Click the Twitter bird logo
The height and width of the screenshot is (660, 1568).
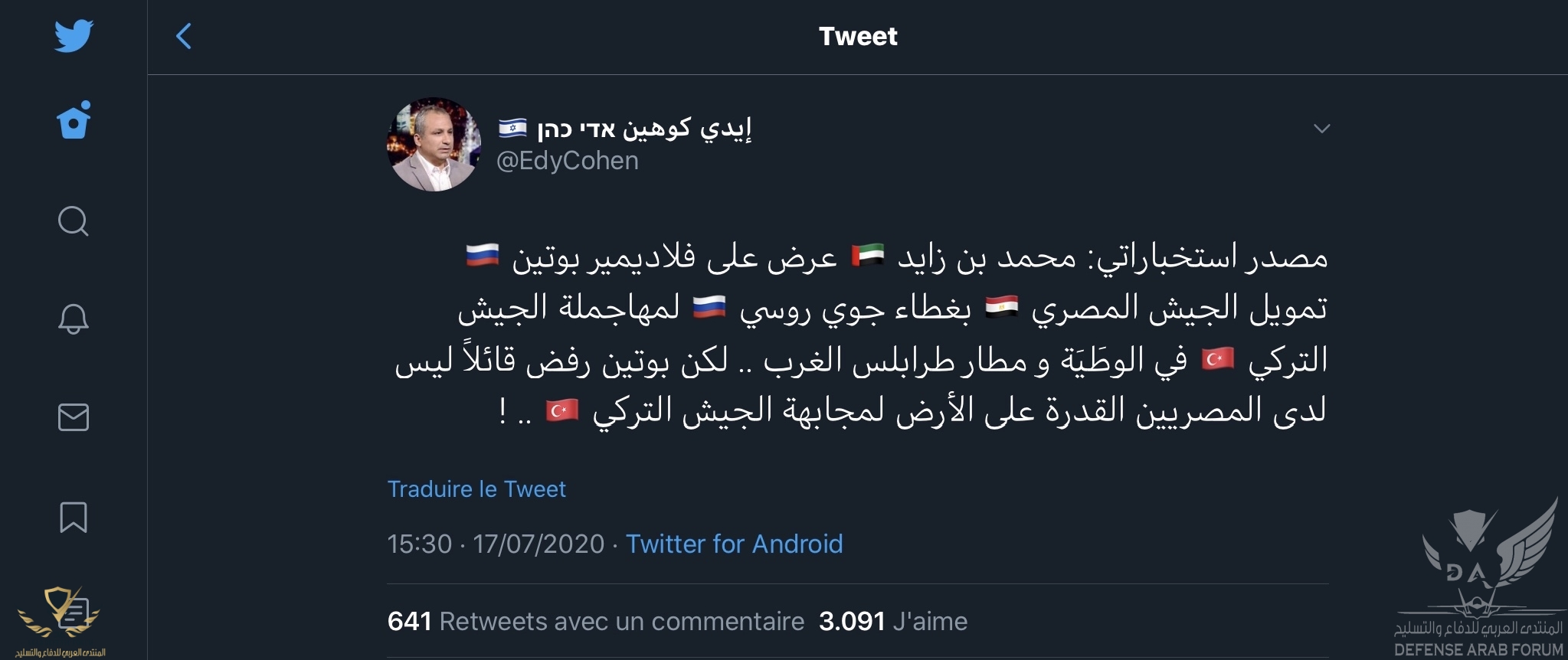[74, 36]
